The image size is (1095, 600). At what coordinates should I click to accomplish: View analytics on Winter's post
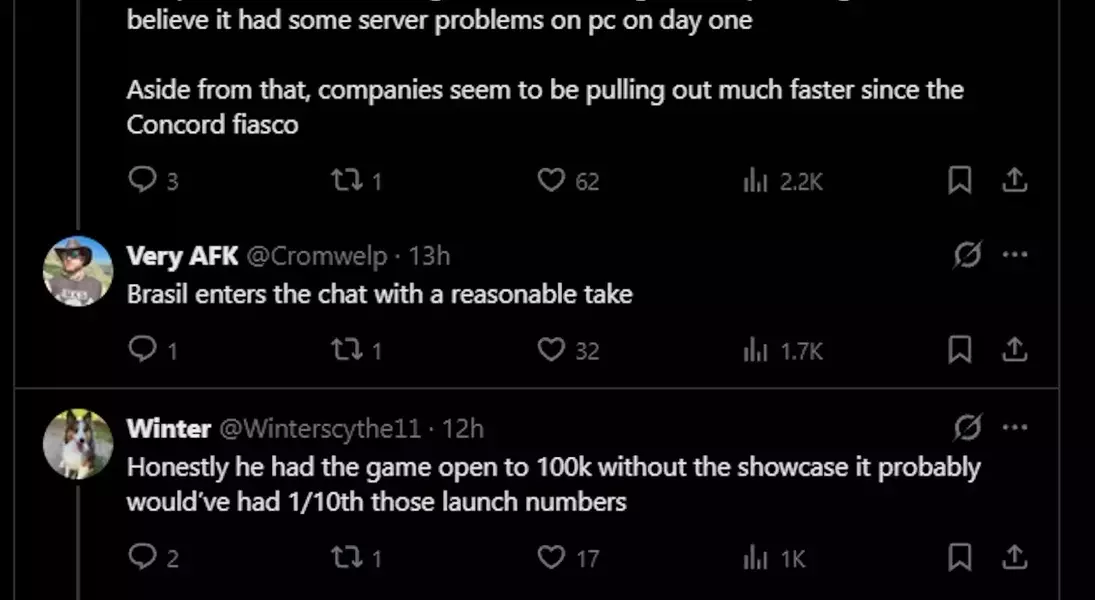pyautogui.click(x=755, y=557)
